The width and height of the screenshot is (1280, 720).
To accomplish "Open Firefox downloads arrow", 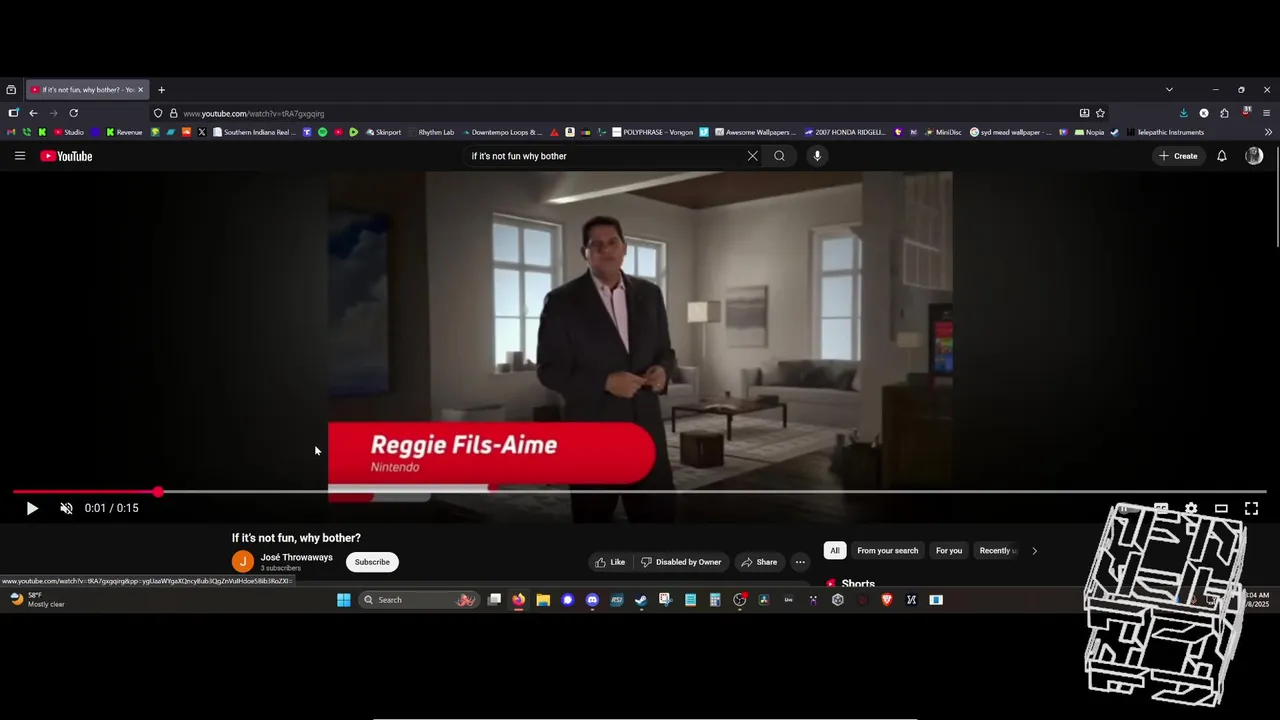I will tap(1183, 113).
